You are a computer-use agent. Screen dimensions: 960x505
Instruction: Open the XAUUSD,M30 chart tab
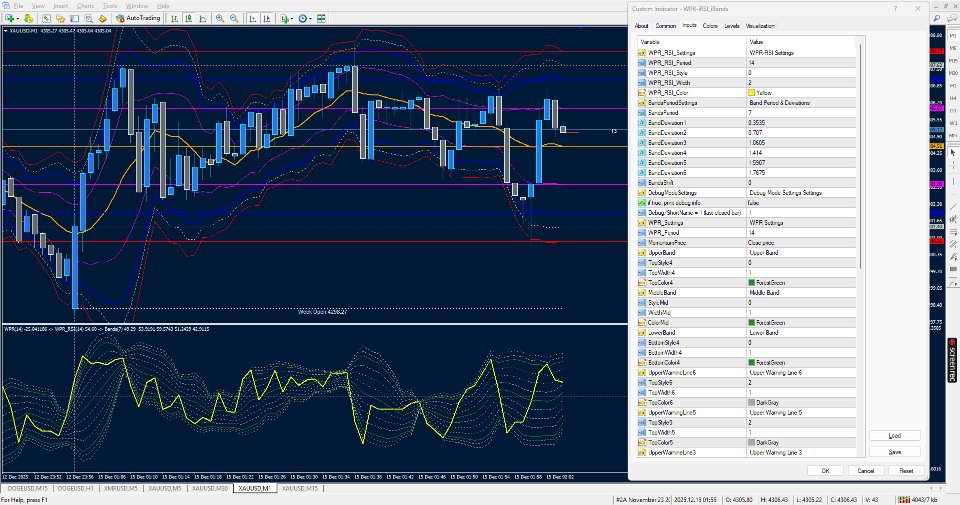(209, 488)
